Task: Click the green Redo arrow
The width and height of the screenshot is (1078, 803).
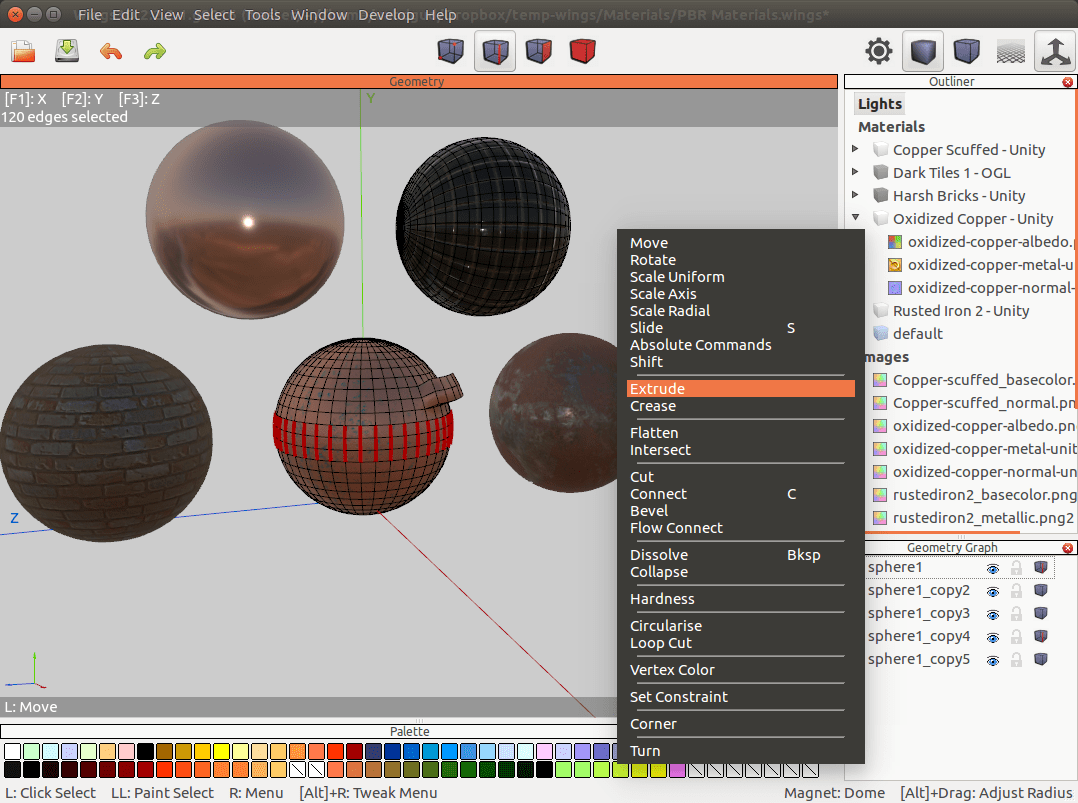Action: click(155, 52)
